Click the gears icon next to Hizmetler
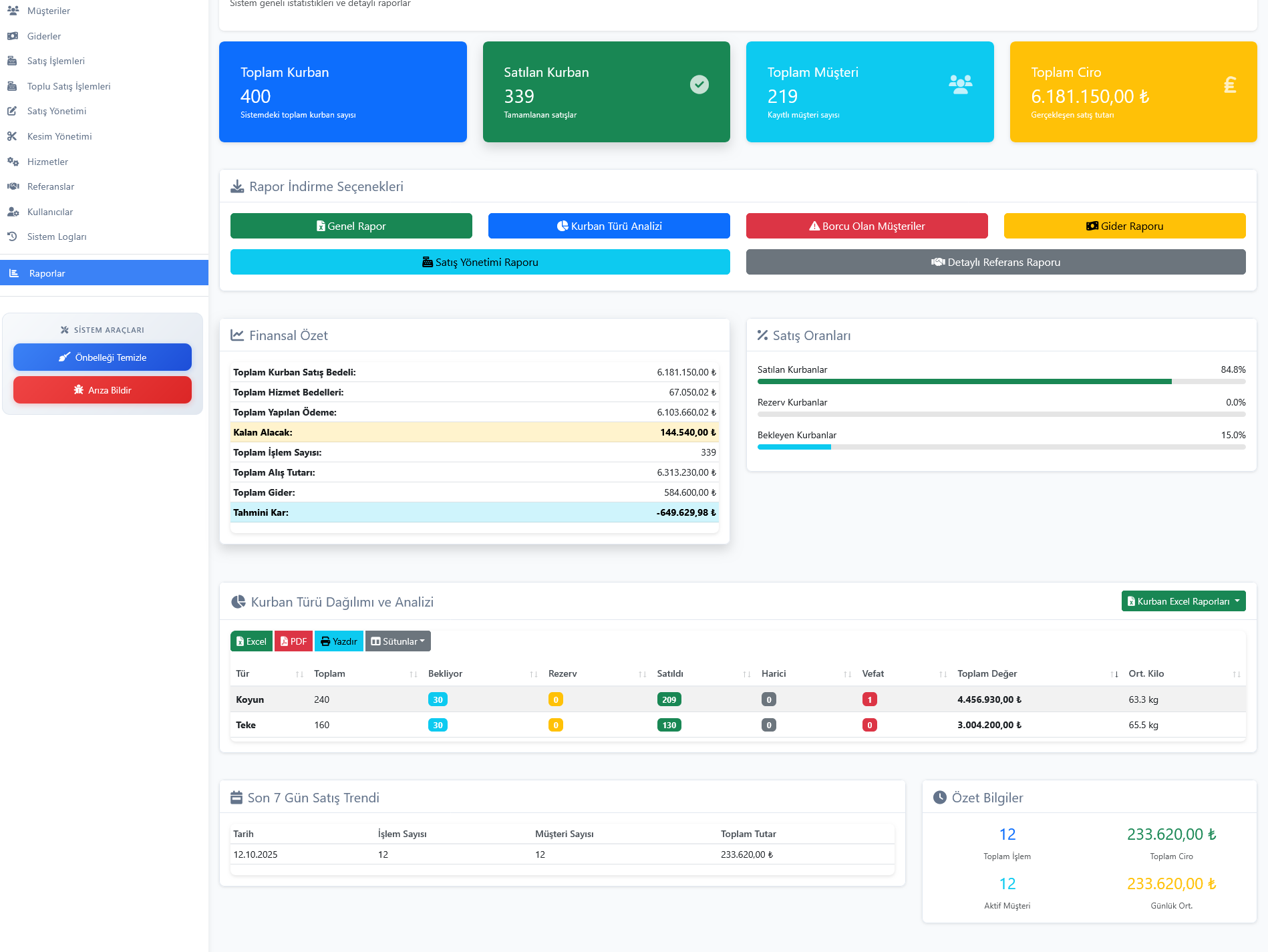Screen dimensions: 1268x952 pos(12,162)
